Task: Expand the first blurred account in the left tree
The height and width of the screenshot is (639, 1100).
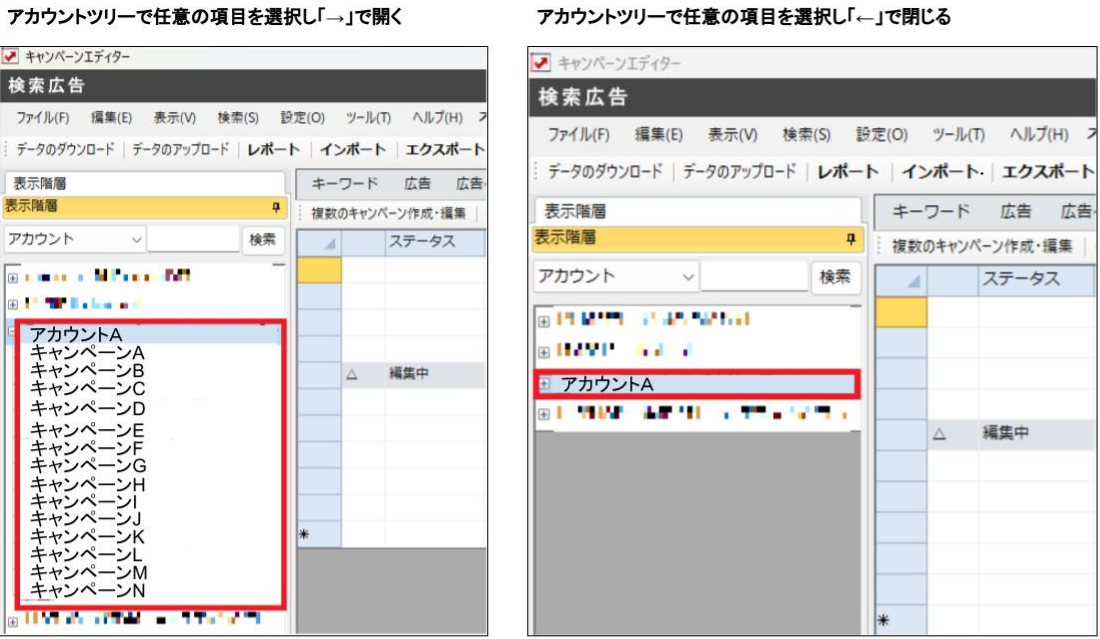Action: coord(13,276)
